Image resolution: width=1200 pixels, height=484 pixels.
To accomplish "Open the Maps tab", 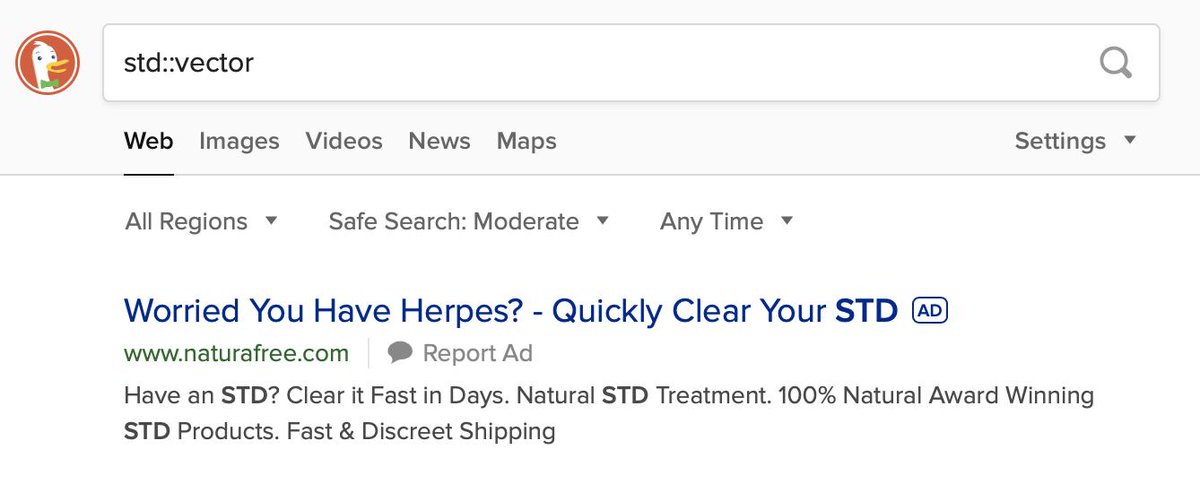I will [527, 141].
